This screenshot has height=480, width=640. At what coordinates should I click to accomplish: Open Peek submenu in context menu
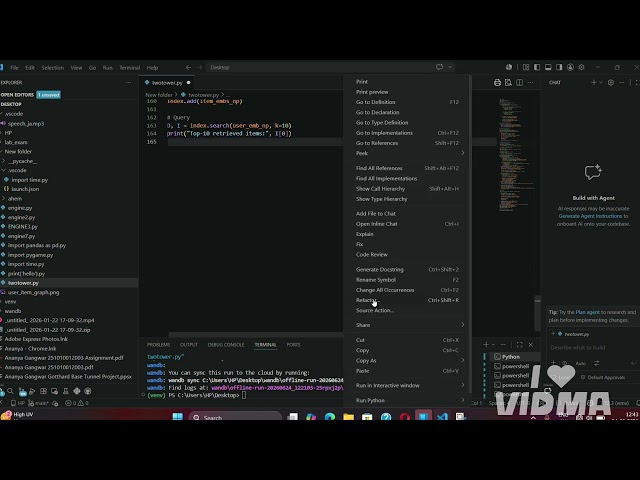[x=407, y=153]
